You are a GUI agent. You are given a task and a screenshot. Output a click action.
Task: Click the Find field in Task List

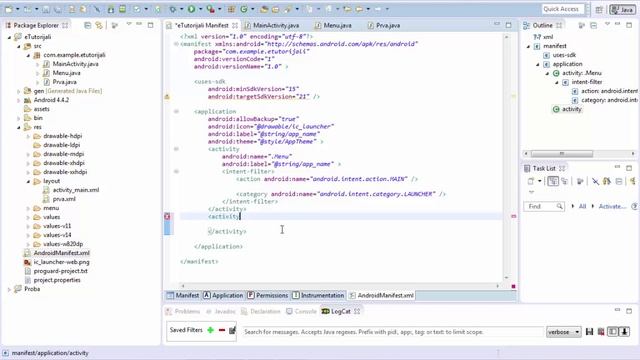(x=544, y=207)
